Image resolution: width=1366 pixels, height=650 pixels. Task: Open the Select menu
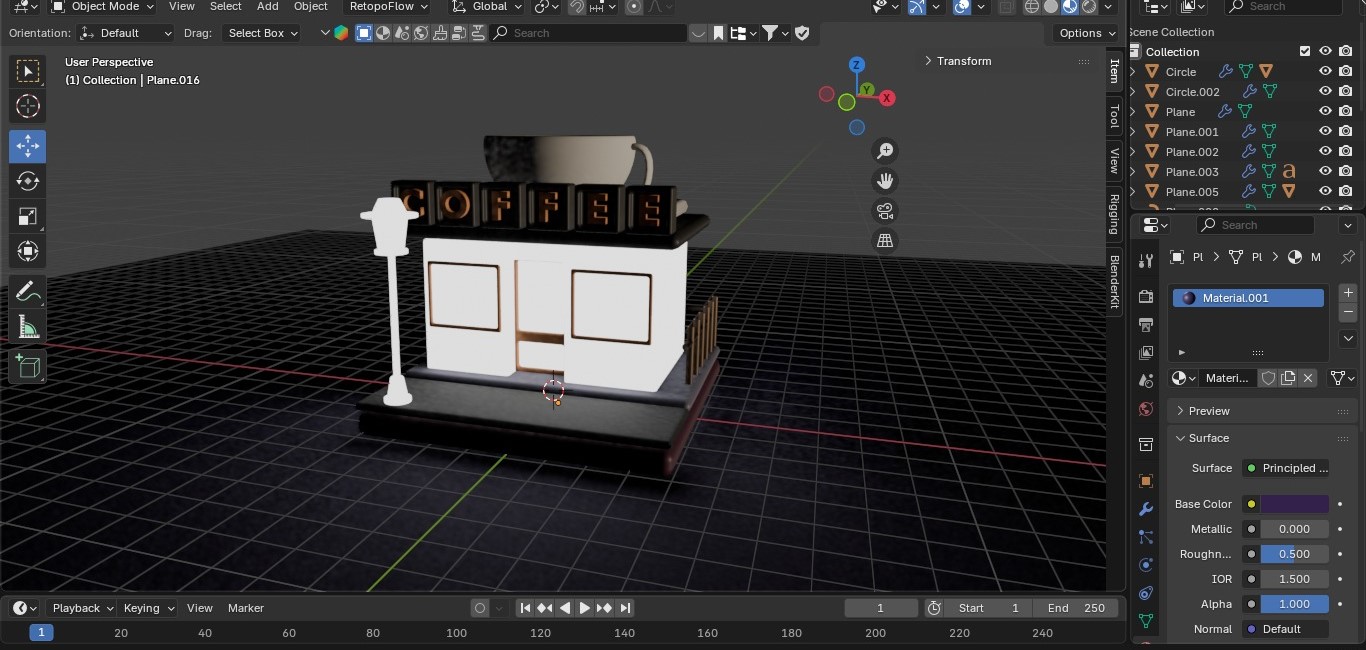[x=226, y=6]
